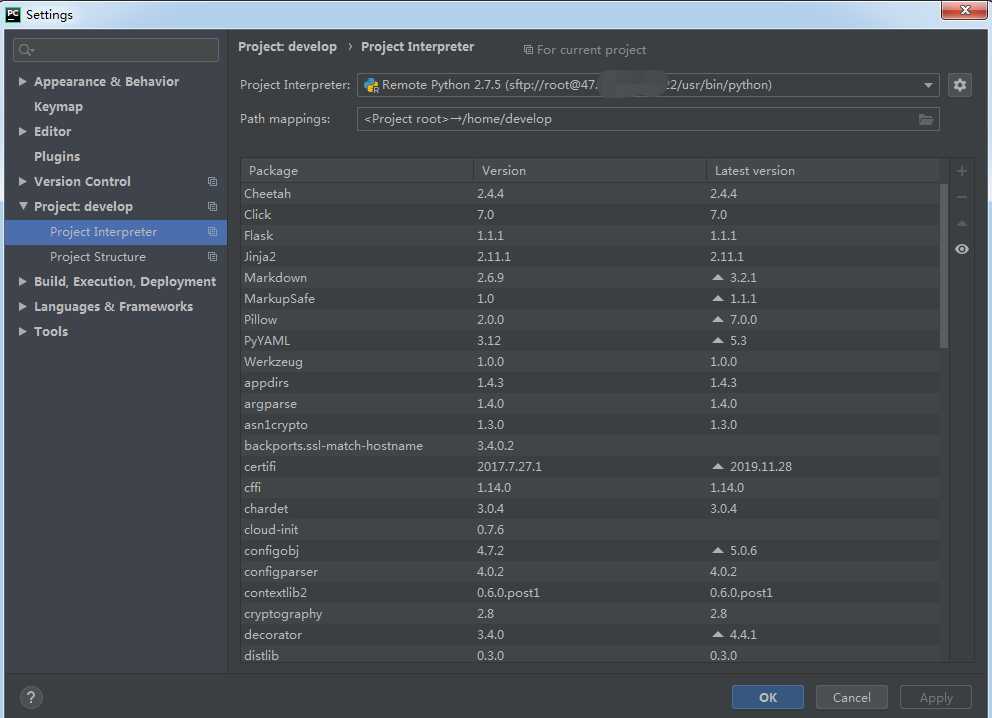Click the remote Python interpreter icon
Screen dimensions: 992x718
point(371,85)
